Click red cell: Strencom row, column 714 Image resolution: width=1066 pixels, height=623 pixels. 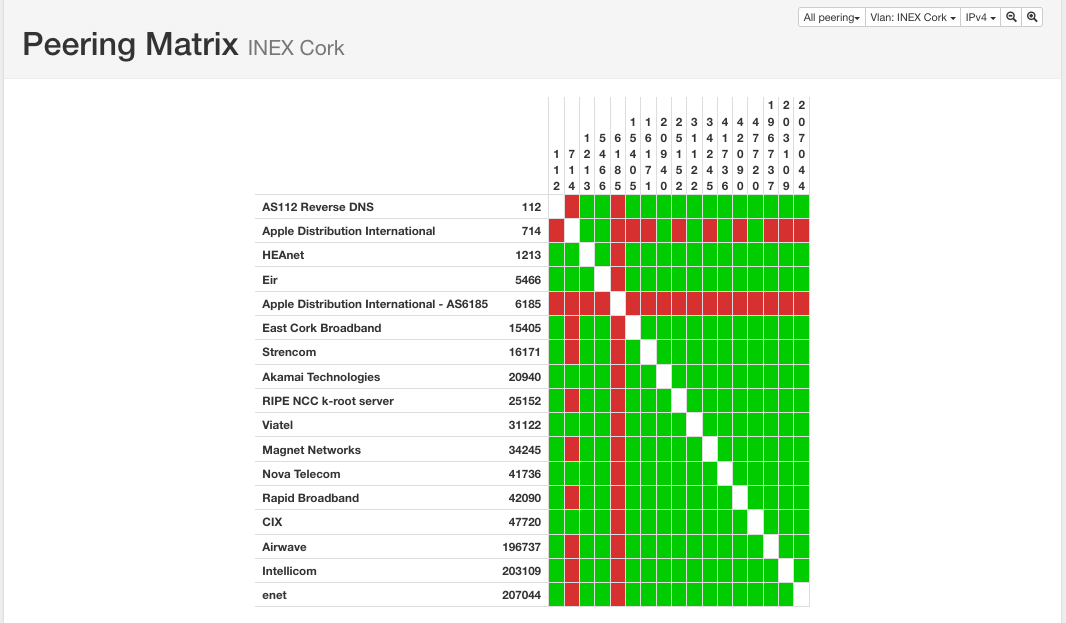(x=572, y=352)
